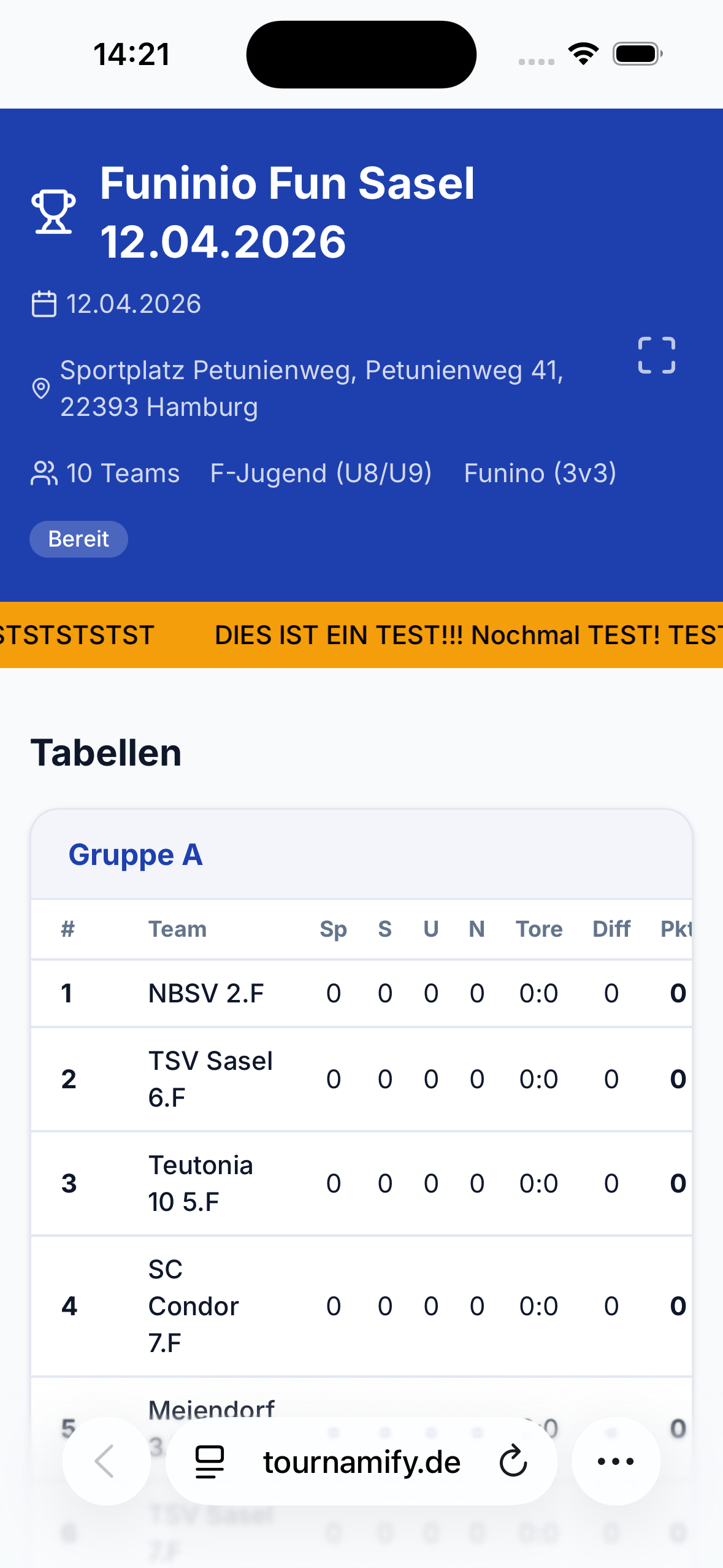
Task: Open the Gruppe A section header
Action: click(x=136, y=855)
